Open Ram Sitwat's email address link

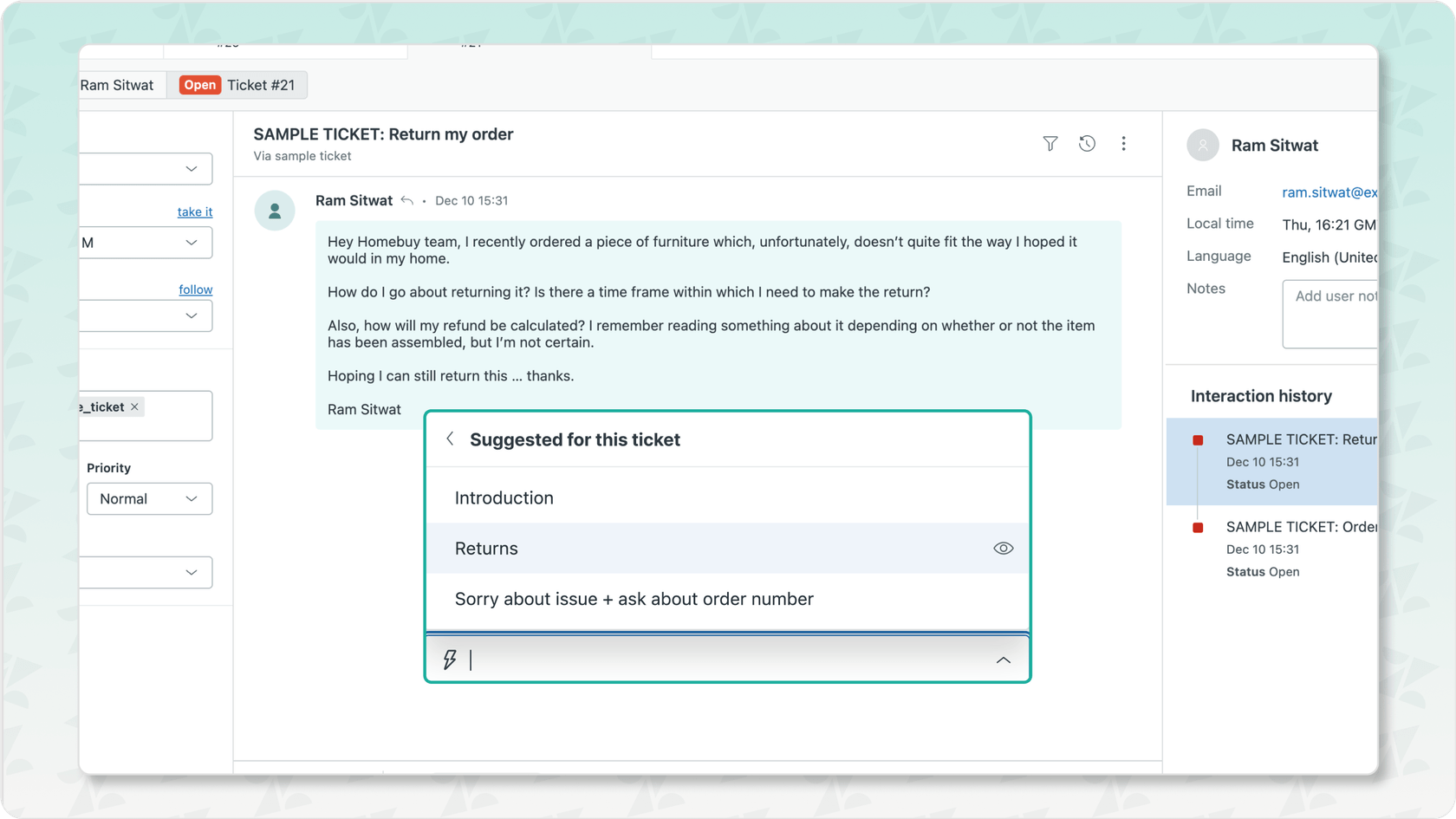[1328, 192]
